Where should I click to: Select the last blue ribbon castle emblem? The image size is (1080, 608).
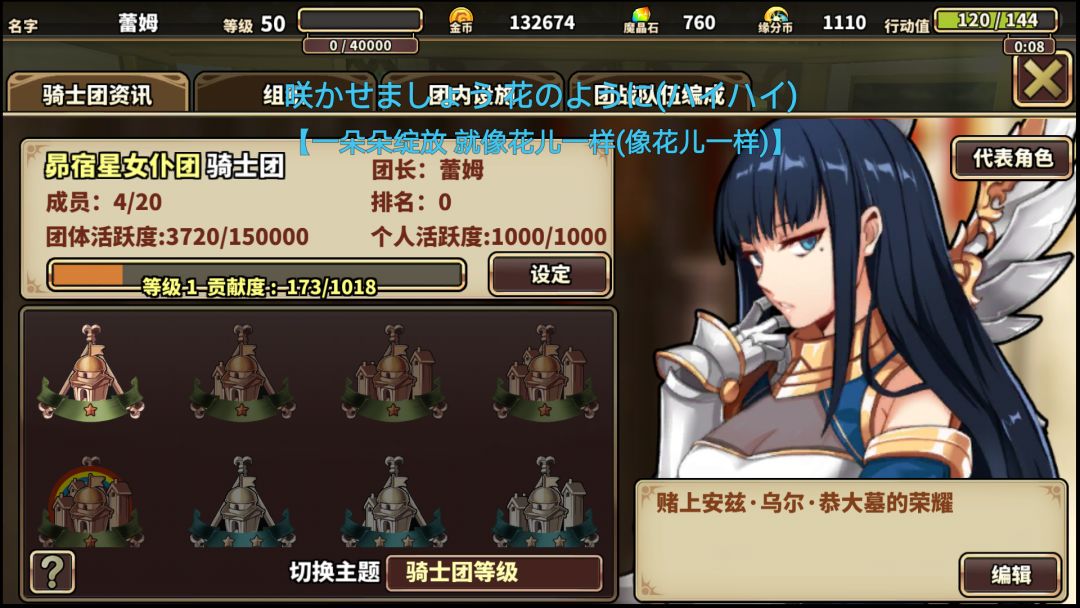pyautogui.click(x=546, y=502)
